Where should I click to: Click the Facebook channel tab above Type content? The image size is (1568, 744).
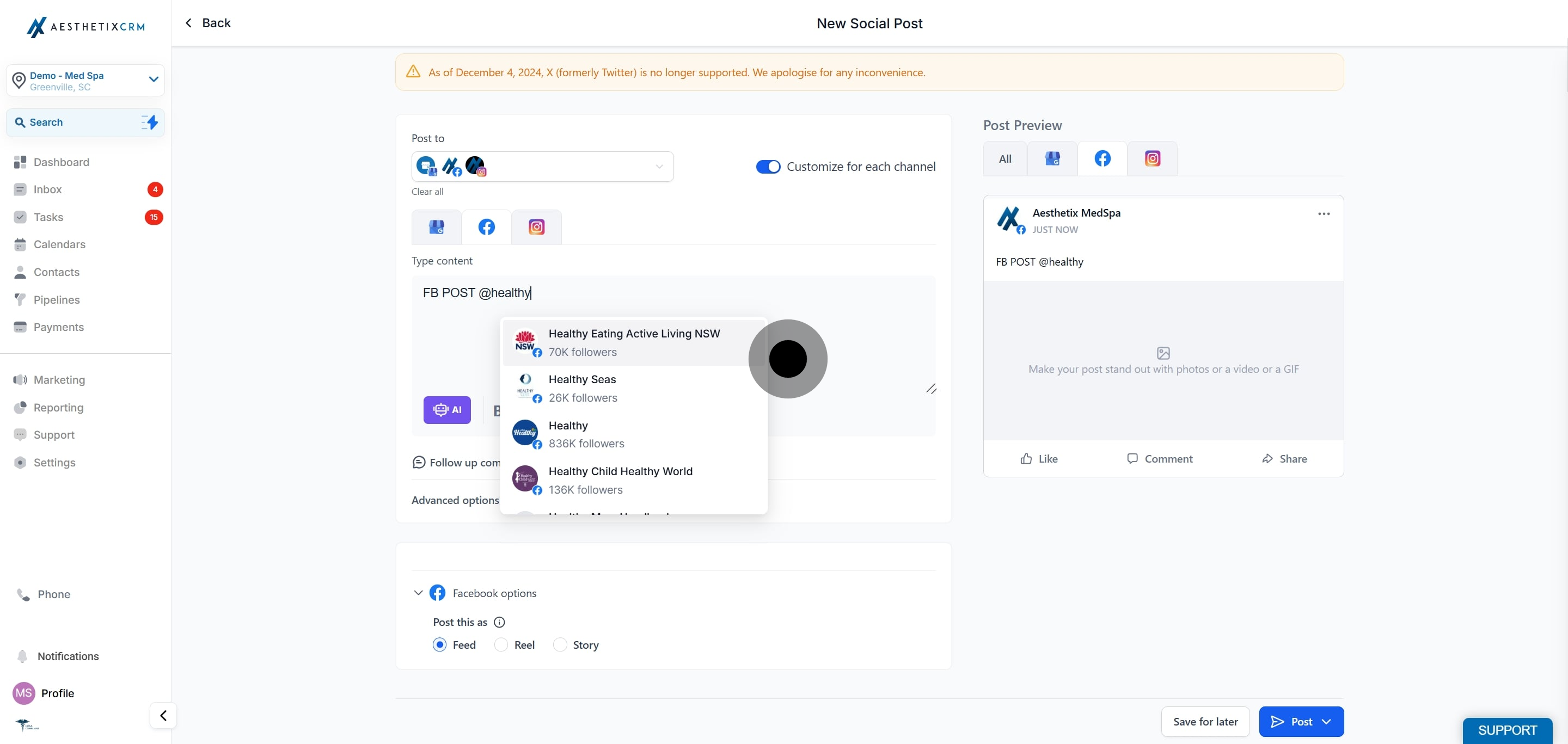[486, 227]
